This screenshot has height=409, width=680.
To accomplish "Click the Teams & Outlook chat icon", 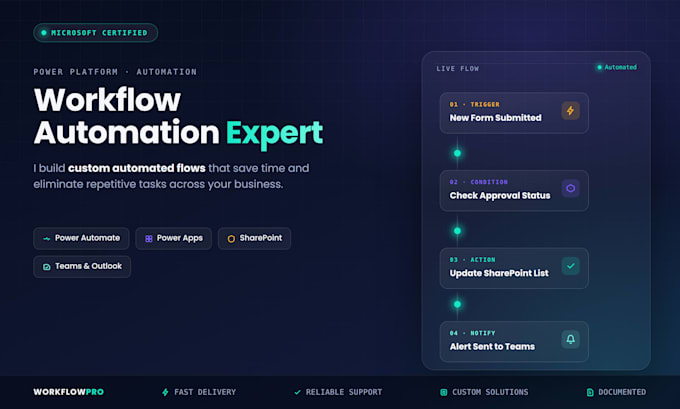I will [46, 267].
